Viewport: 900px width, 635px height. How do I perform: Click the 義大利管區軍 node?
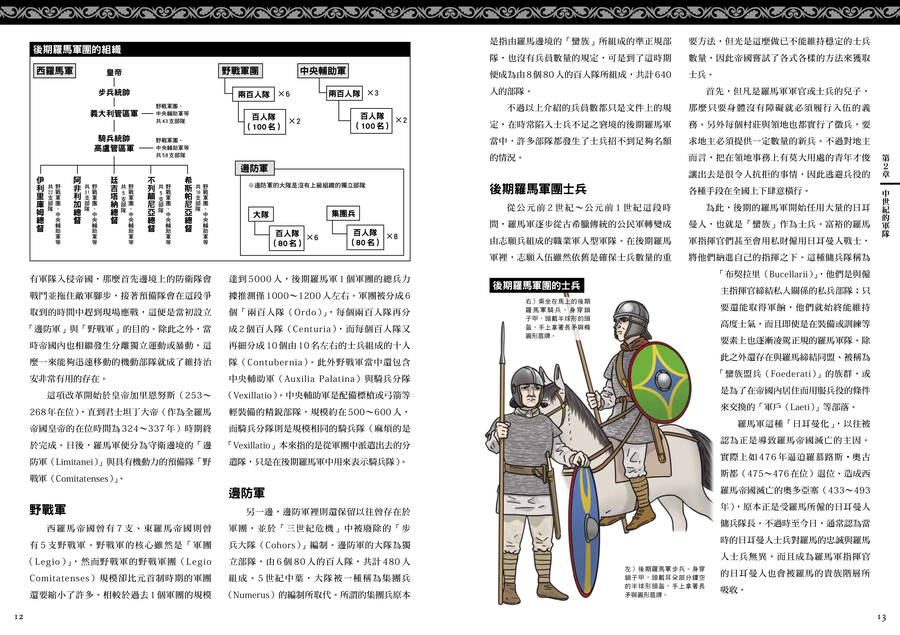114,114
